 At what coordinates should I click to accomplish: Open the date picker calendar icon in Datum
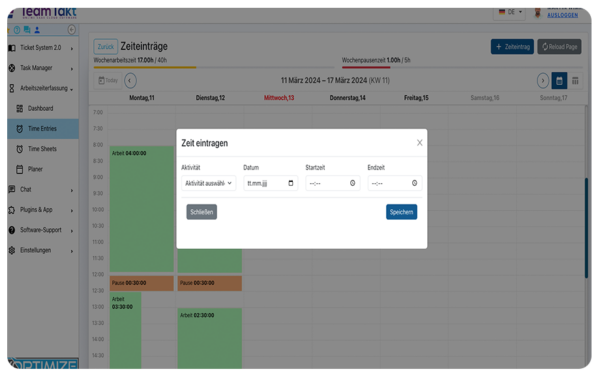point(291,183)
